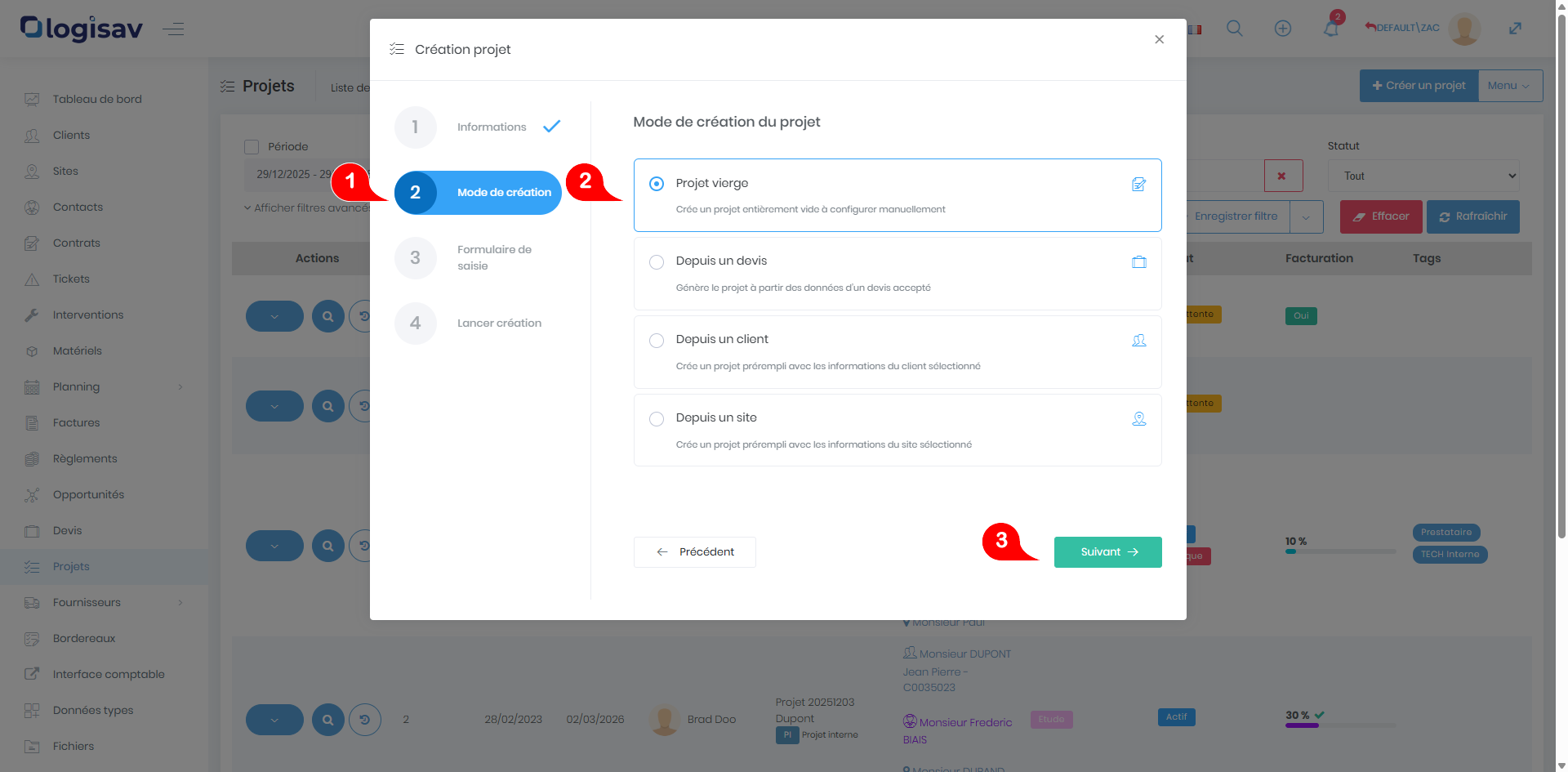
Task: Click the red clear-filter X icon
Action: 1282,176
